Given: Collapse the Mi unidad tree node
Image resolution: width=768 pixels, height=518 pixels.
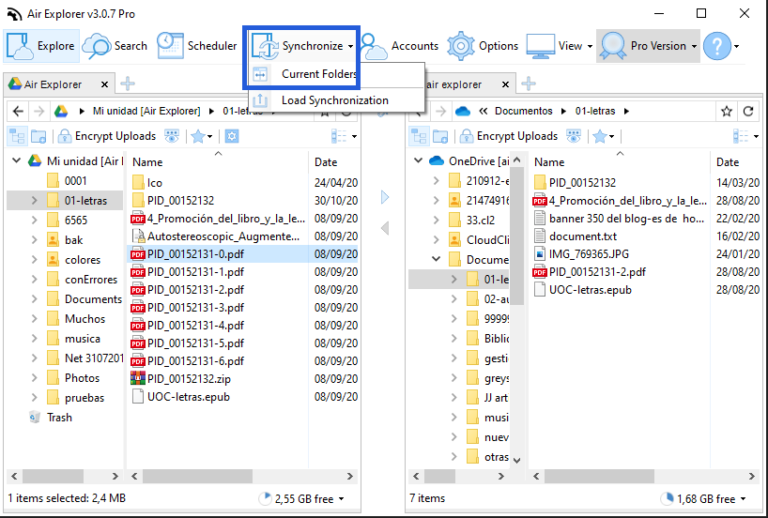Looking at the screenshot, I should pos(16,161).
